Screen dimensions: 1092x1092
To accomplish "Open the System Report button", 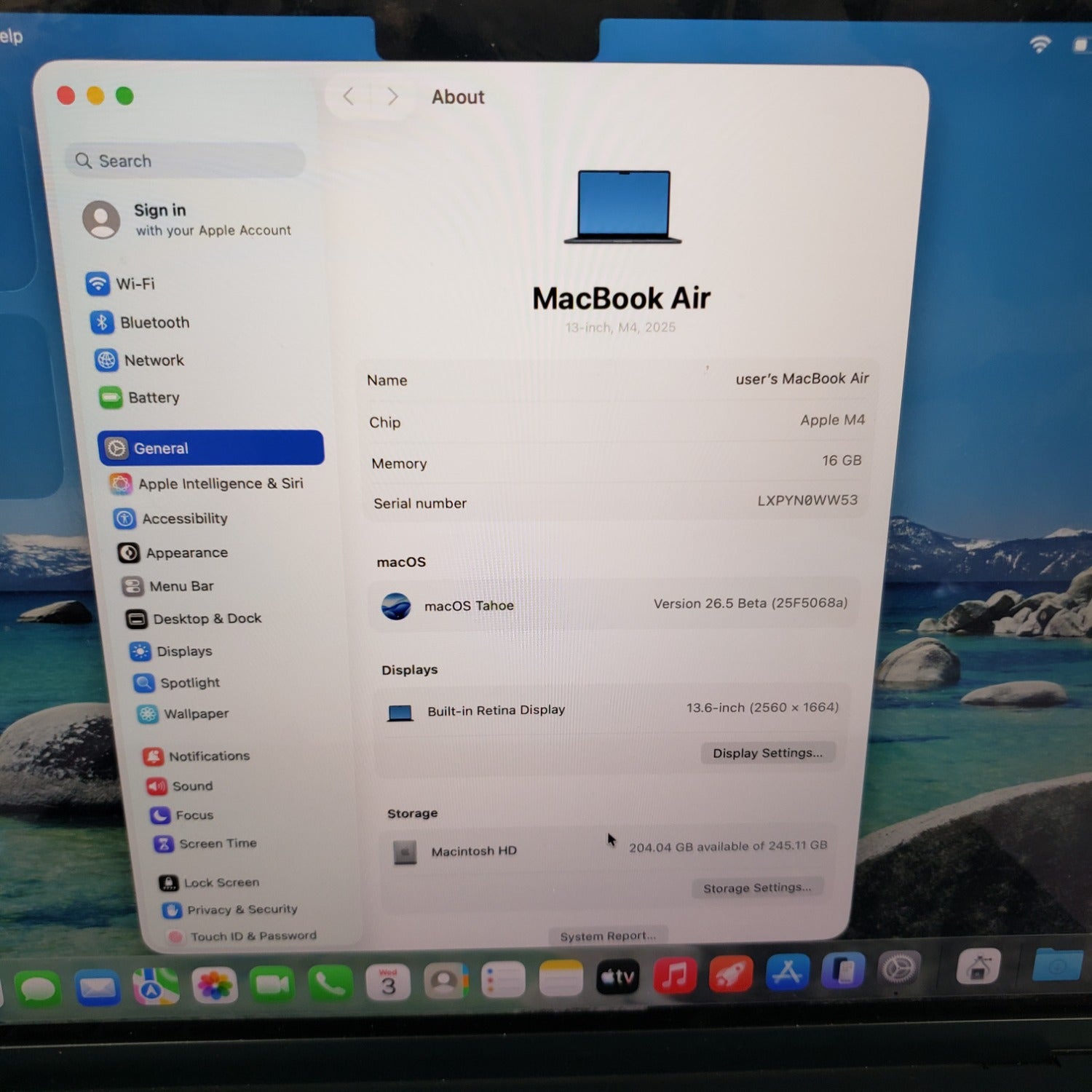I will click(608, 935).
